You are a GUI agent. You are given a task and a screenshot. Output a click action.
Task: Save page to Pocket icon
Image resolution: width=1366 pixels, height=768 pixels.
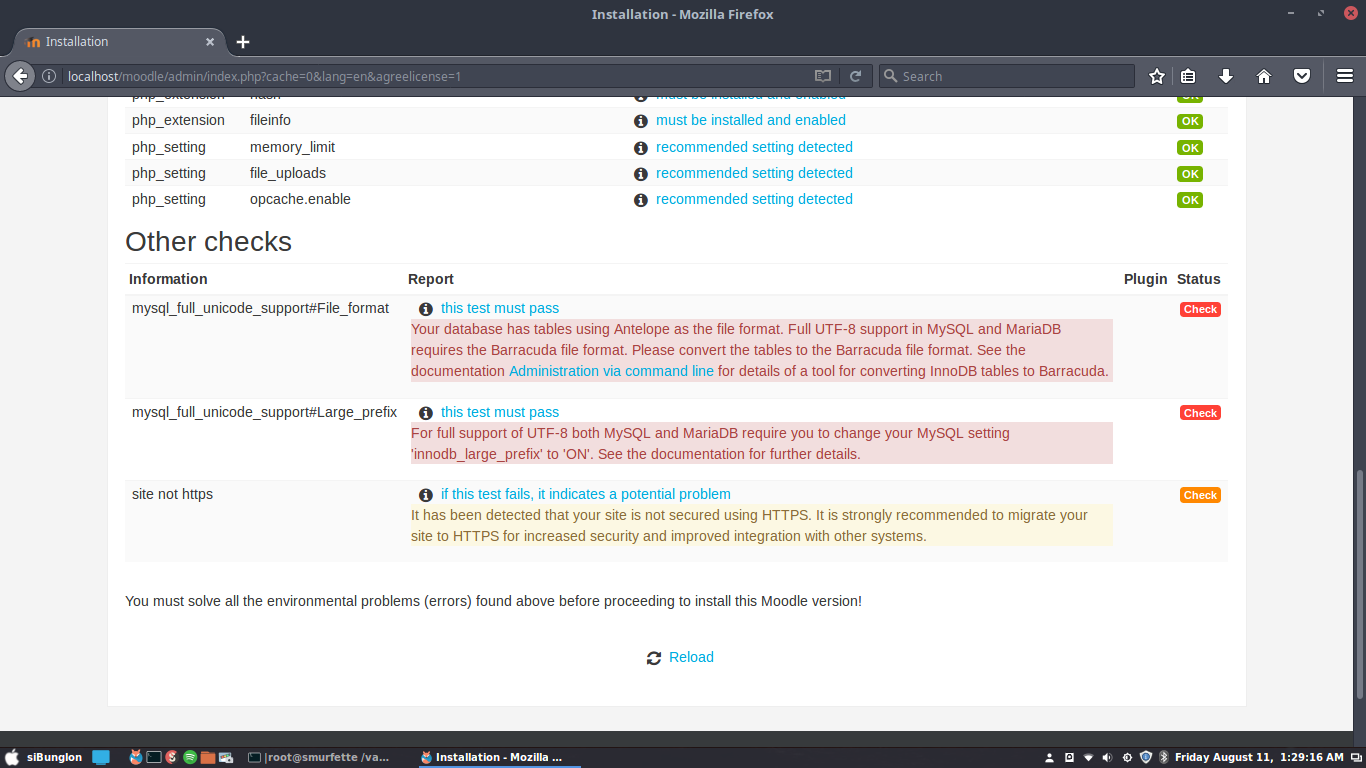pyautogui.click(x=1302, y=76)
